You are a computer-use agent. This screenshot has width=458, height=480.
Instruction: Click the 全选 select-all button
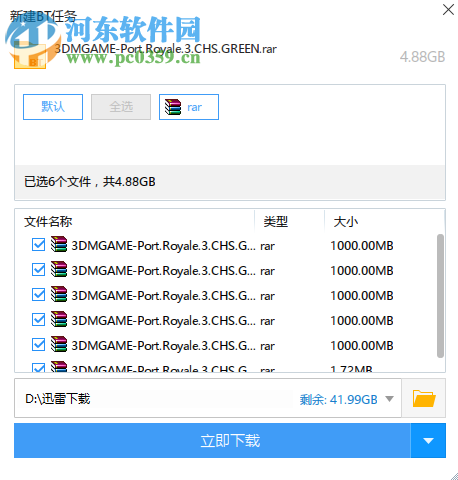(x=121, y=107)
